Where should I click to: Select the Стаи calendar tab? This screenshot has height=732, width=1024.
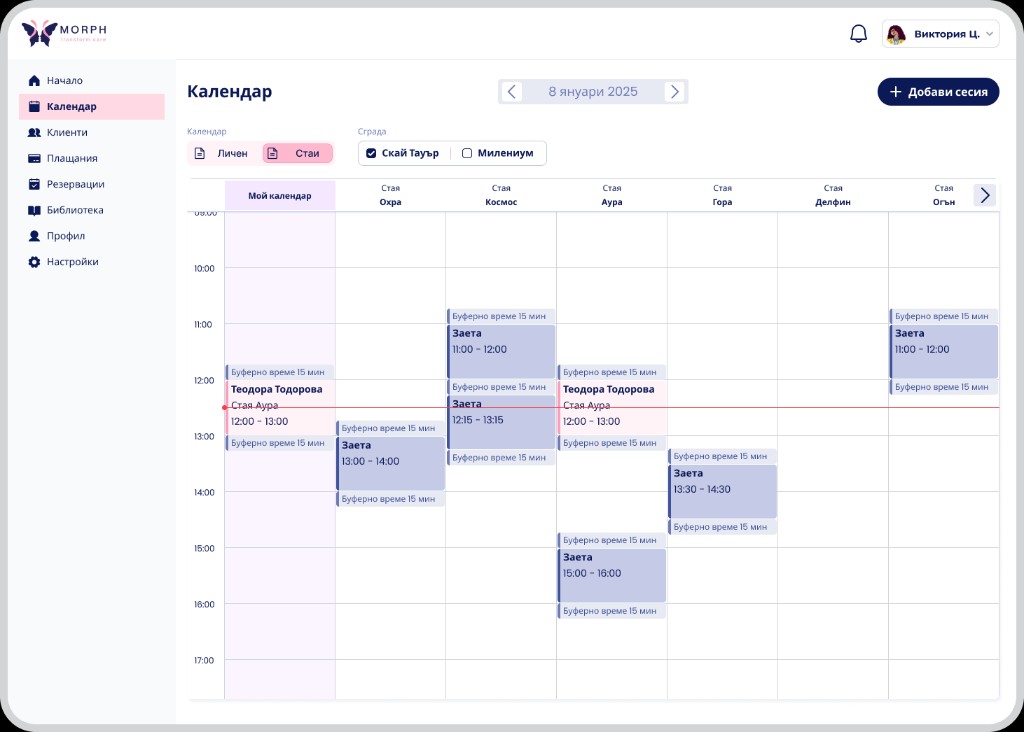[x=298, y=153]
